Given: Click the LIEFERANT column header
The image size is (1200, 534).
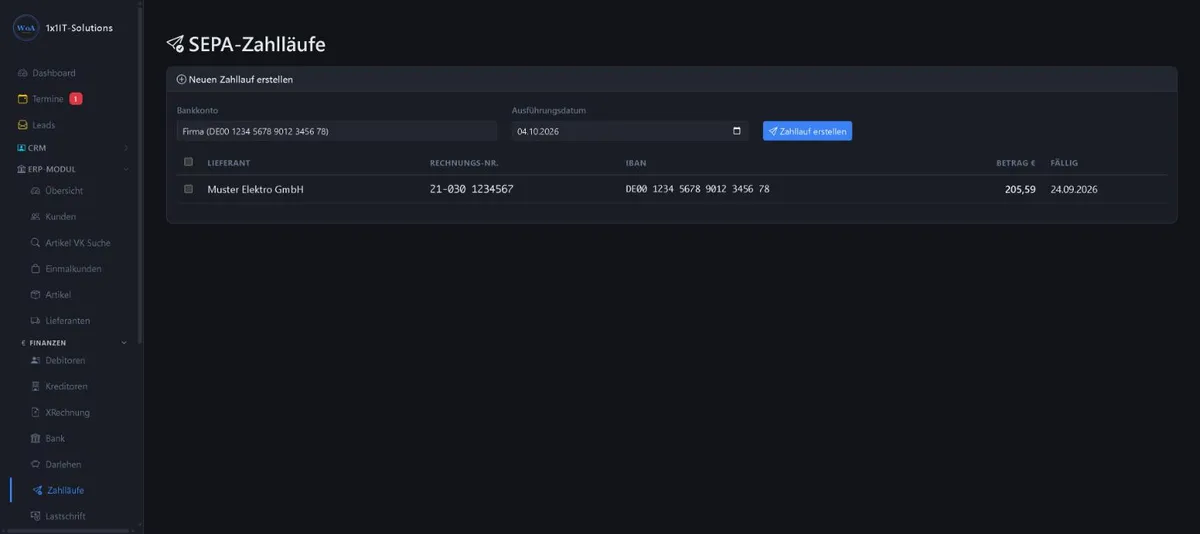Looking at the screenshot, I should coord(229,162).
